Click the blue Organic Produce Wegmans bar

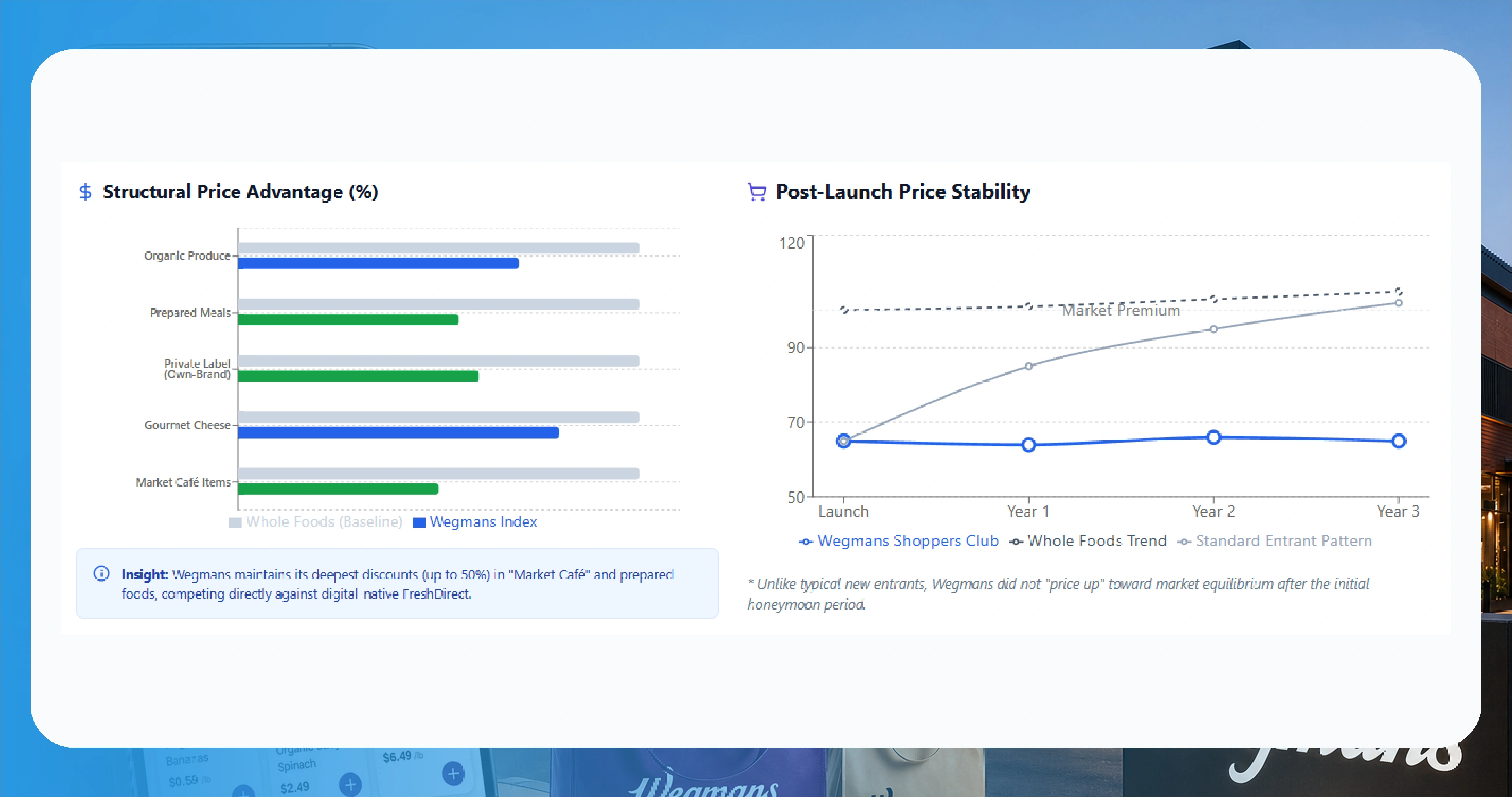click(x=379, y=263)
